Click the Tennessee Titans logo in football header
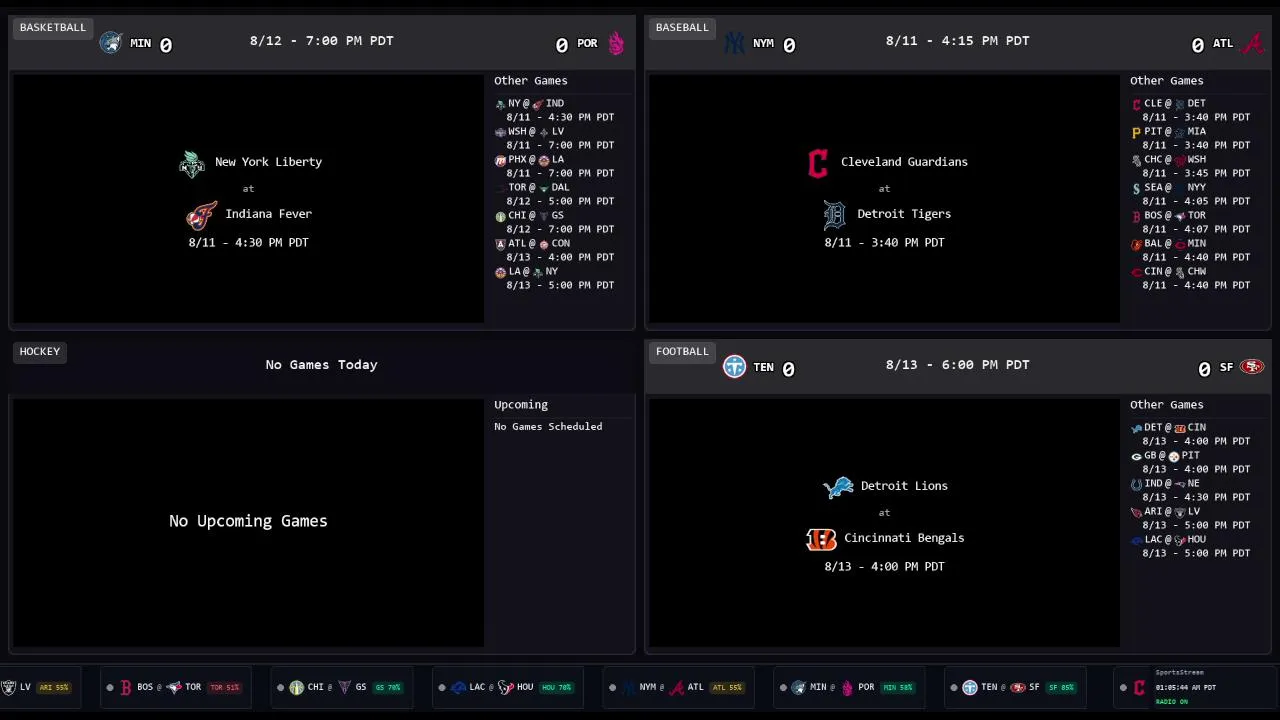This screenshot has height=720, width=1280. 735,367
